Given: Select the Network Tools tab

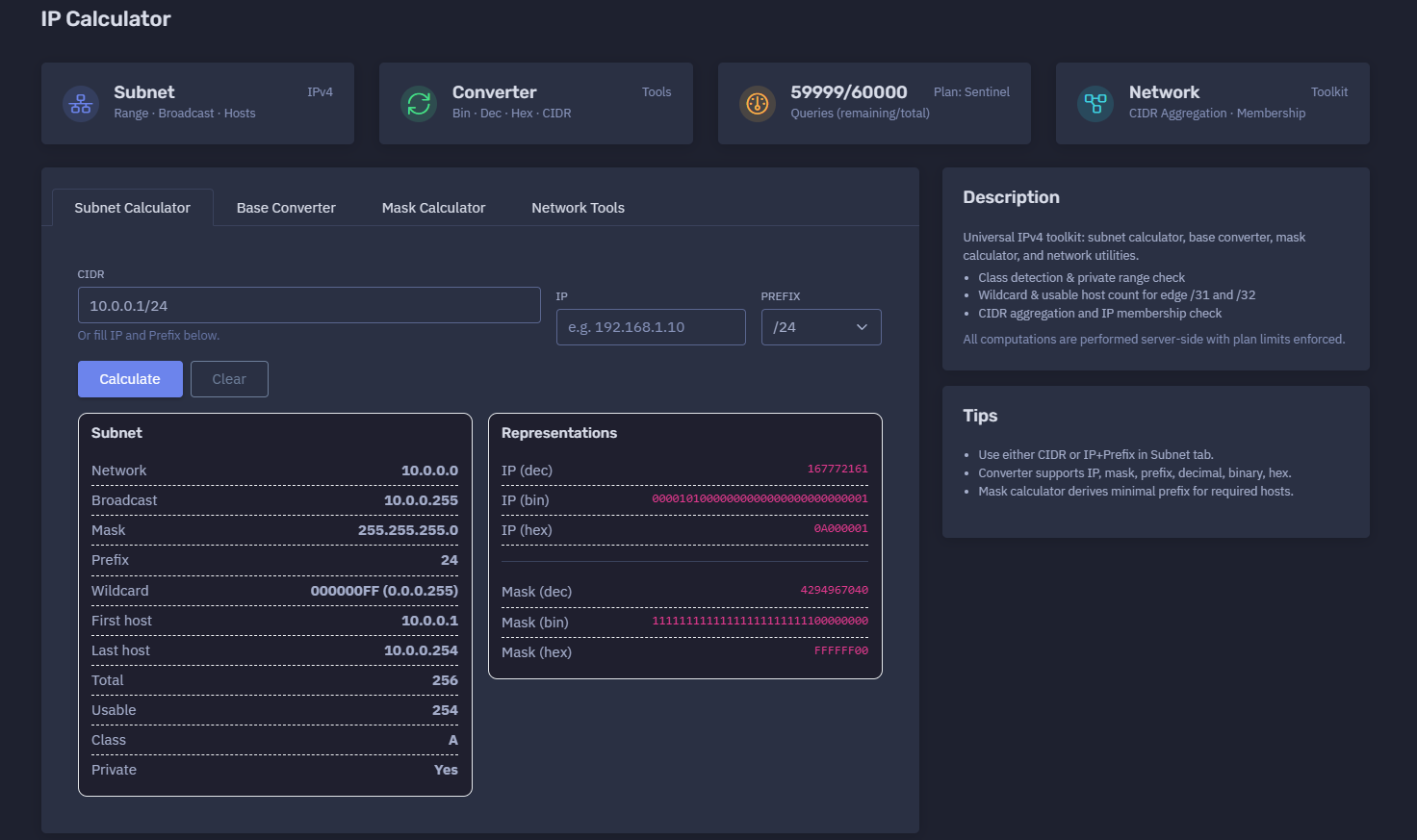Looking at the screenshot, I should click(578, 208).
